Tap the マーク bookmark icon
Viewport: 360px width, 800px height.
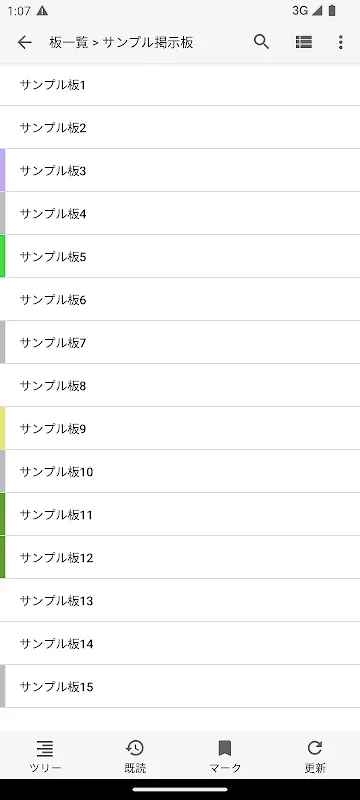(225, 748)
